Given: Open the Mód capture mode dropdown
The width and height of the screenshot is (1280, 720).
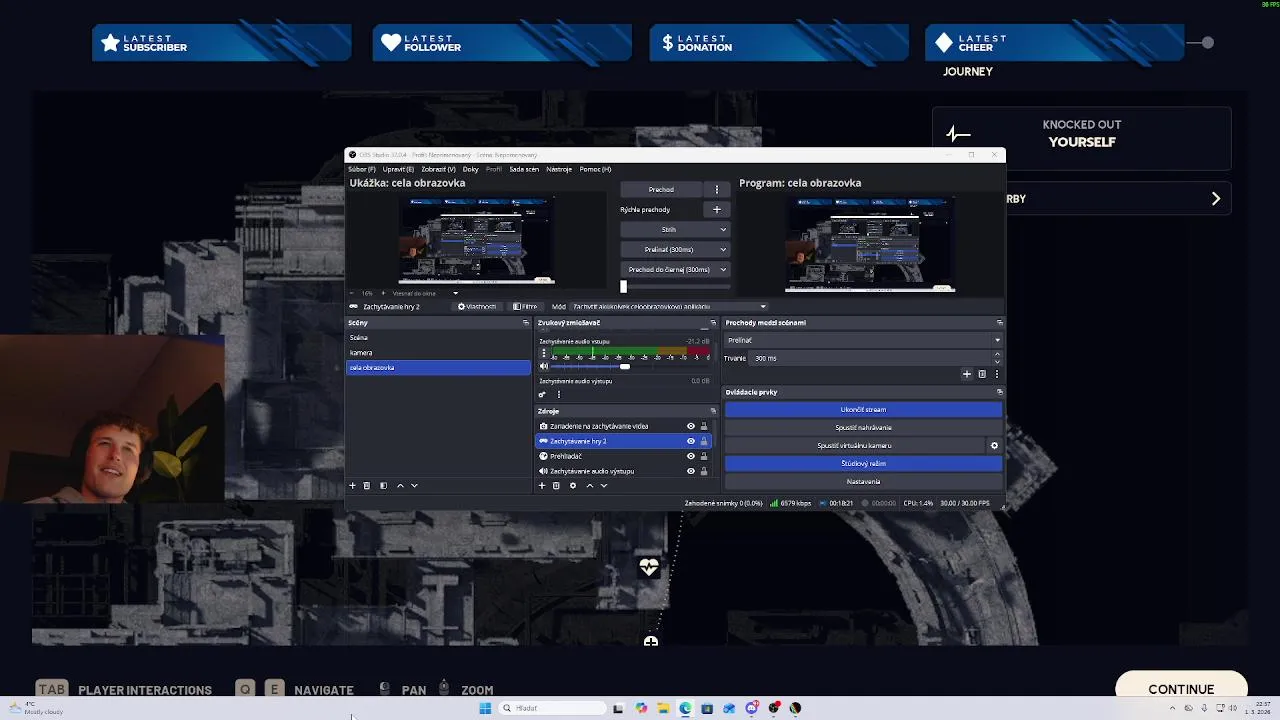Looking at the screenshot, I should point(668,307).
